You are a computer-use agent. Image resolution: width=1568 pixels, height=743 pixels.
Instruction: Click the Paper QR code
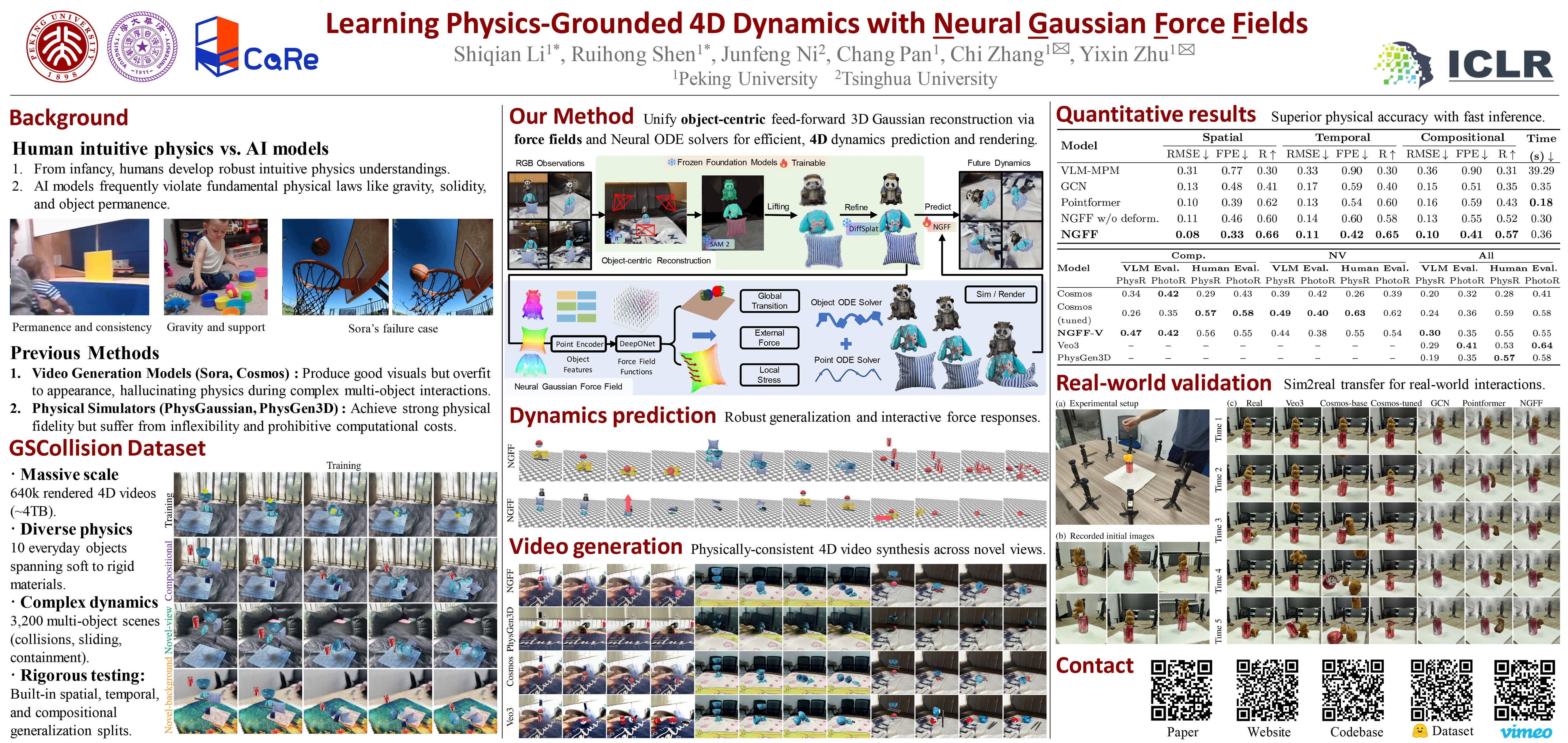(x=1182, y=690)
